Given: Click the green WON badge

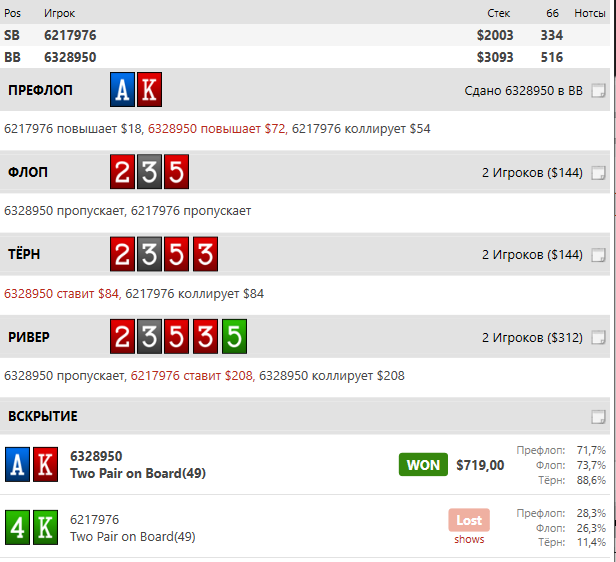Looking at the screenshot, I should (423, 465).
